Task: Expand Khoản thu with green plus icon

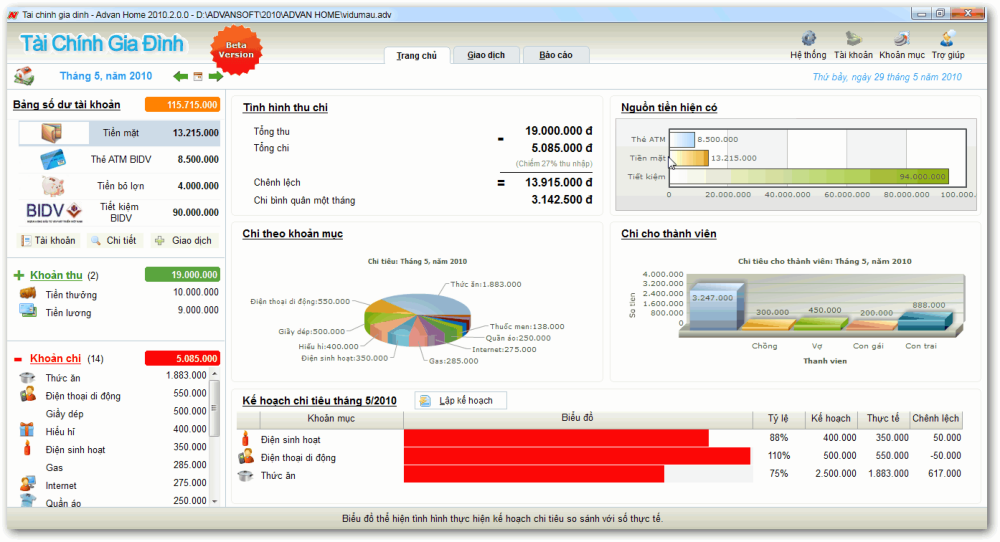Action: click(x=19, y=275)
